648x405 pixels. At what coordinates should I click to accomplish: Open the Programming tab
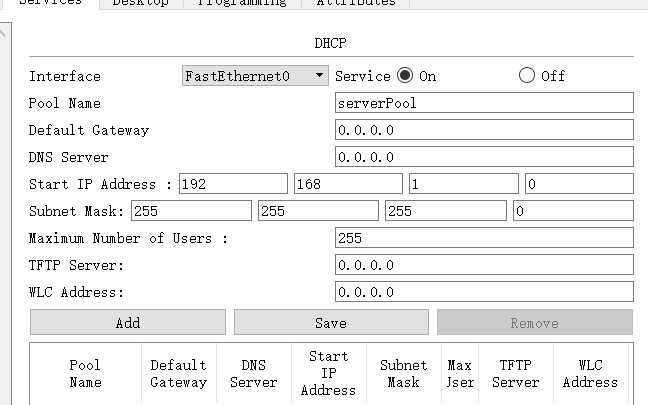[x=241, y=3]
